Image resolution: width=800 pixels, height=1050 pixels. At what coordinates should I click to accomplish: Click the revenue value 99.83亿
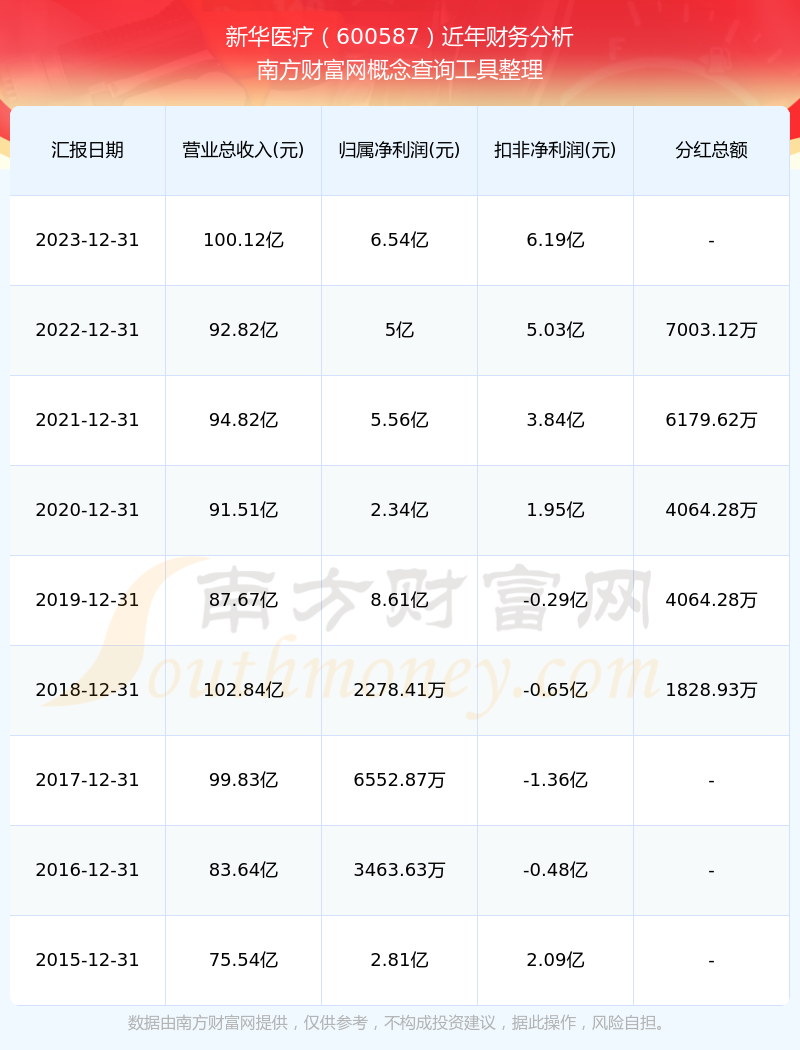[x=244, y=780]
